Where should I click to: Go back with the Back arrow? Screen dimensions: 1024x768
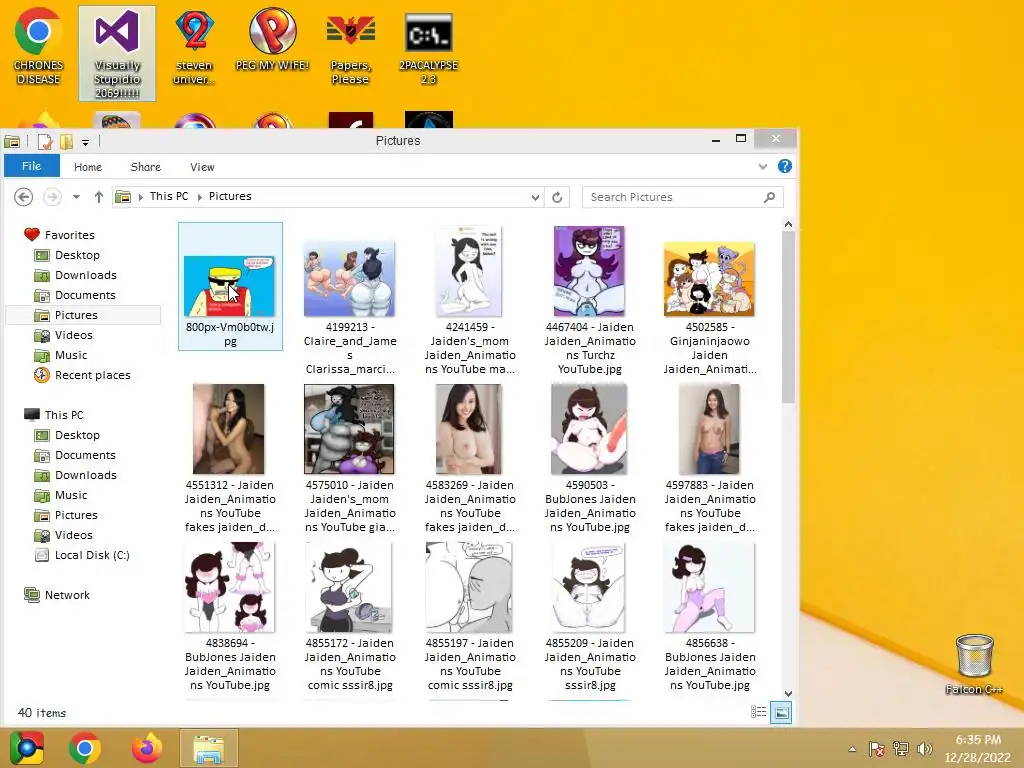click(x=24, y=197)
